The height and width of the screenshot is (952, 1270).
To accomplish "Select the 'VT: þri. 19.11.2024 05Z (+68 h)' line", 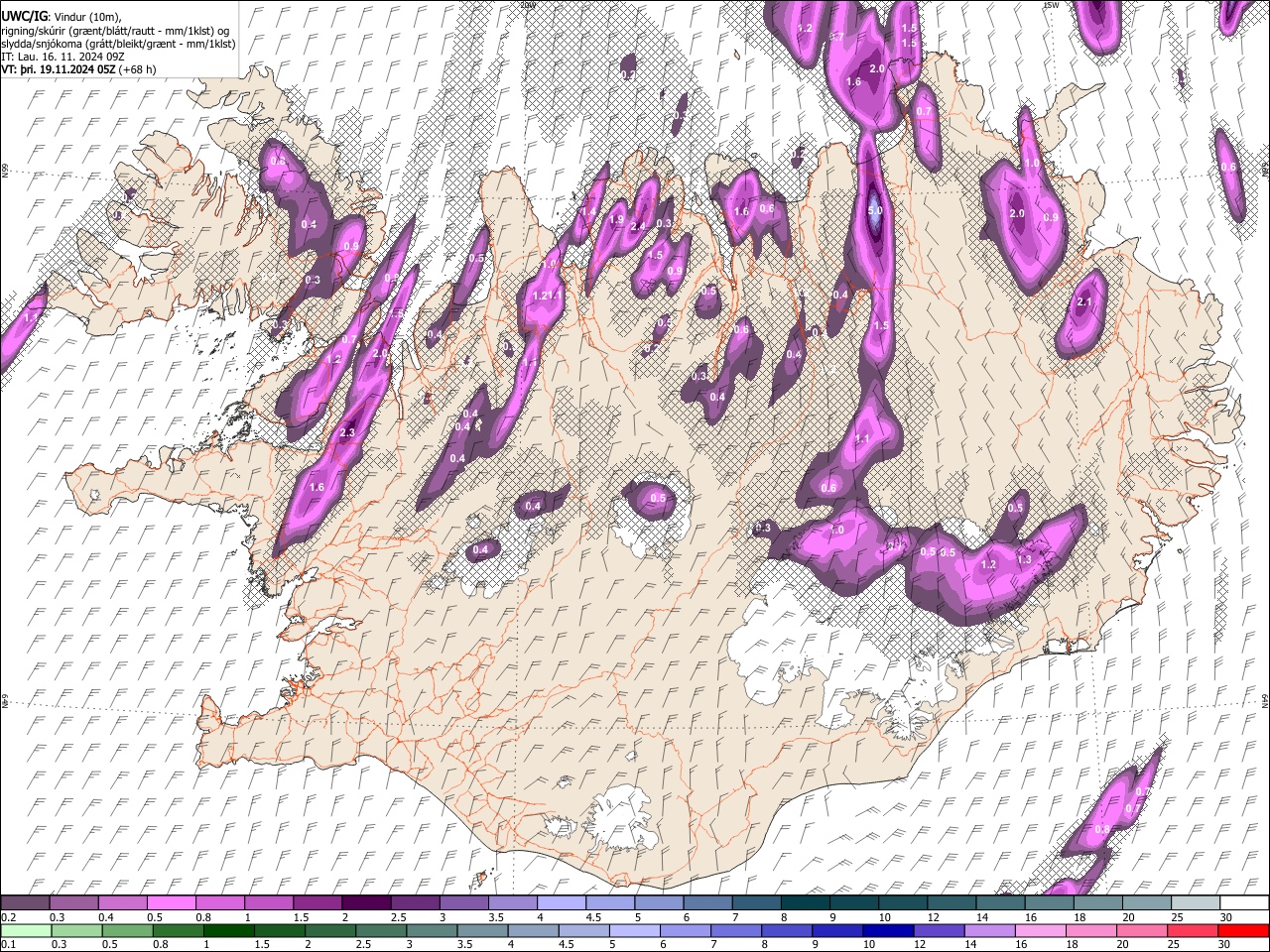I will pos(78,69).
